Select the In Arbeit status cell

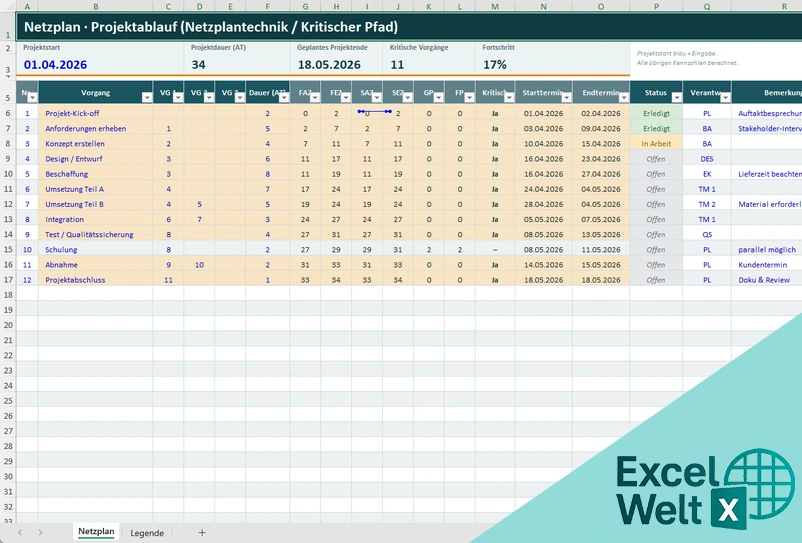[656, 144]
